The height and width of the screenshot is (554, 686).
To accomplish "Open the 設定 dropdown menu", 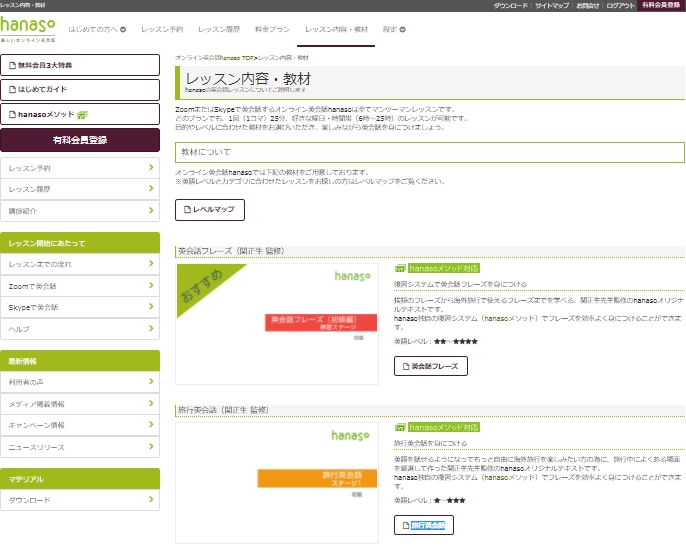I will (x=394, y=29).
